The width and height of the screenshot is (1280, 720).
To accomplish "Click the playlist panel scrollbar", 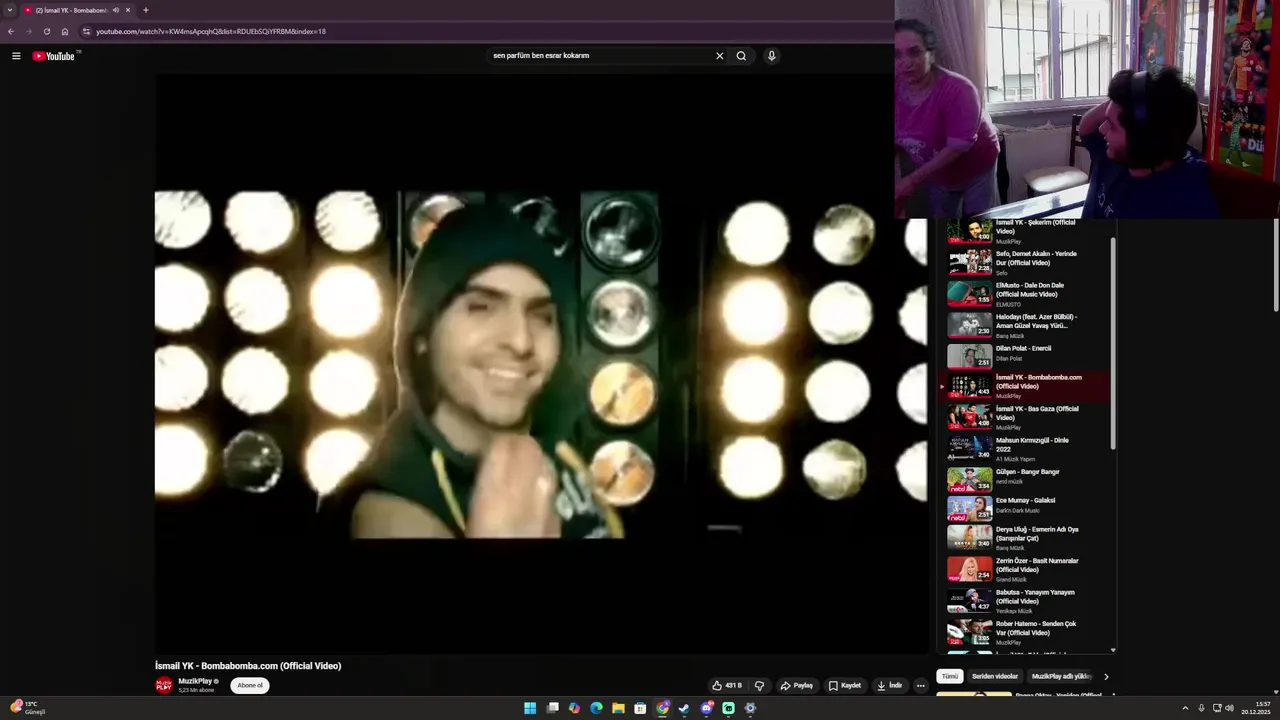I will click(x=1113, y=342).
